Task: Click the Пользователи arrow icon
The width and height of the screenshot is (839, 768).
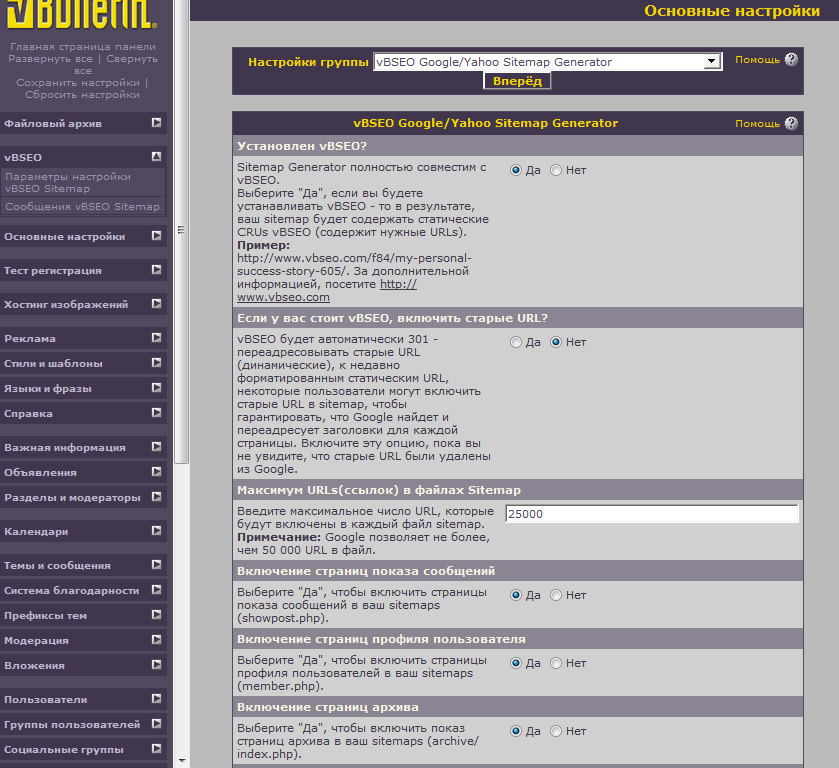Action: tap(156, 698)
